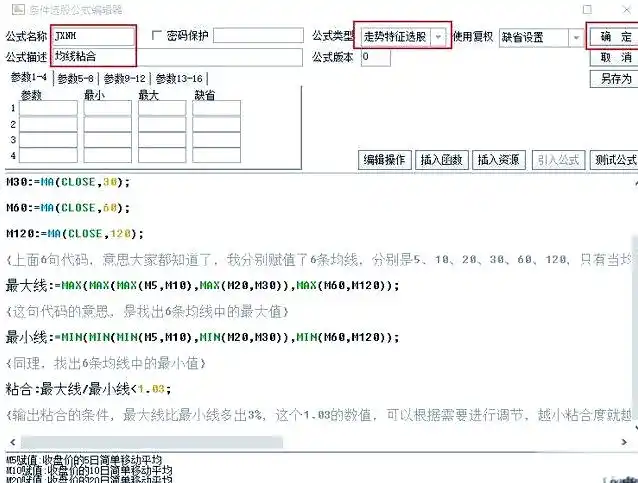
Task: Click the row 3 缺省 field
Action: (x=216, y=140)
